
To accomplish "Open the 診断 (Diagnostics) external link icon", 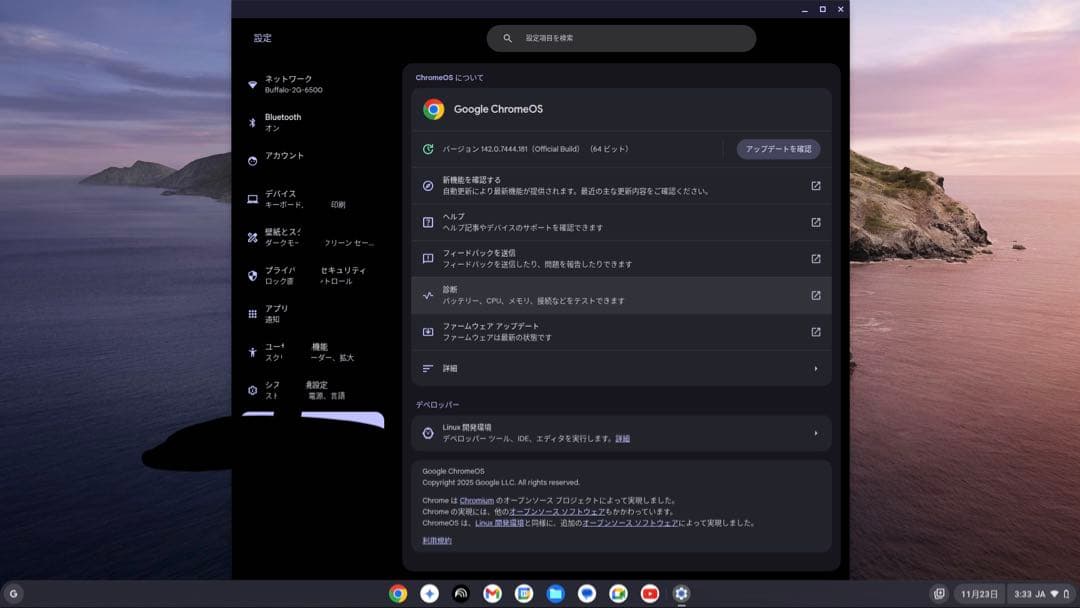I will click(815, 295).
